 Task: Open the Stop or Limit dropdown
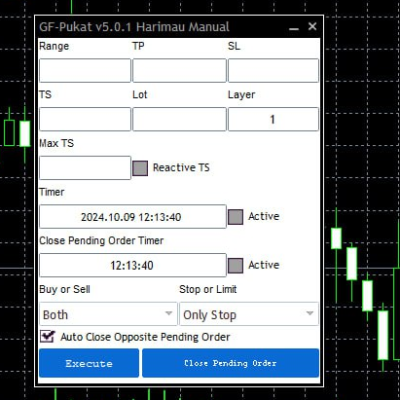(249, 314)
